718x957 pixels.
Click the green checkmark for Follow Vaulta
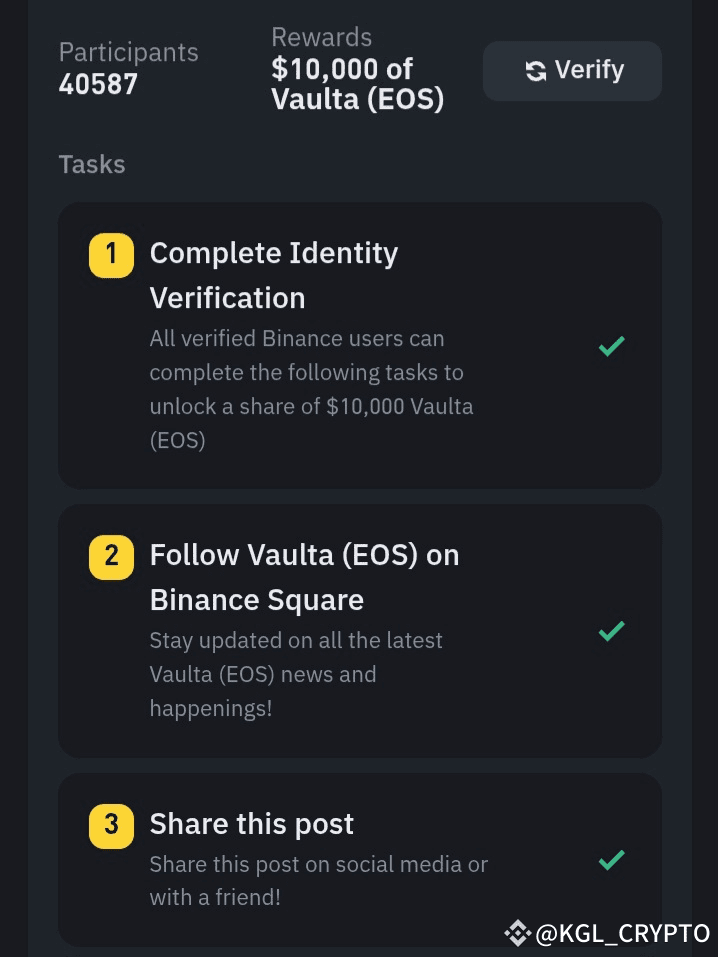click(x=611, y=631)
